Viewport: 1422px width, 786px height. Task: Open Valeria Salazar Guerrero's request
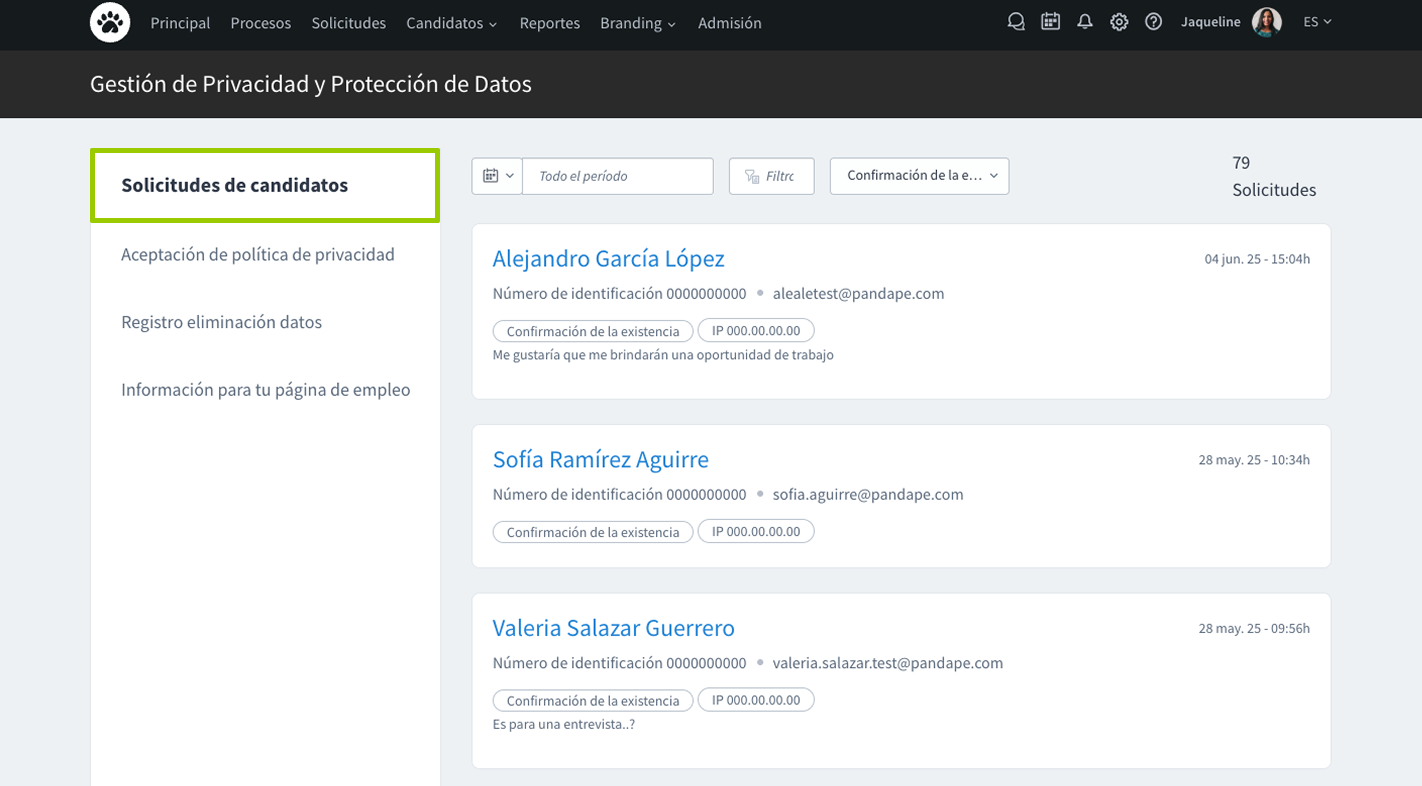613,628
